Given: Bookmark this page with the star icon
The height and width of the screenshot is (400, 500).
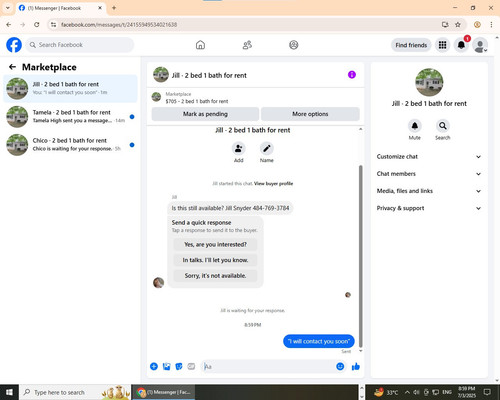Looking at the screenshot, I should [x=458, y=24].
